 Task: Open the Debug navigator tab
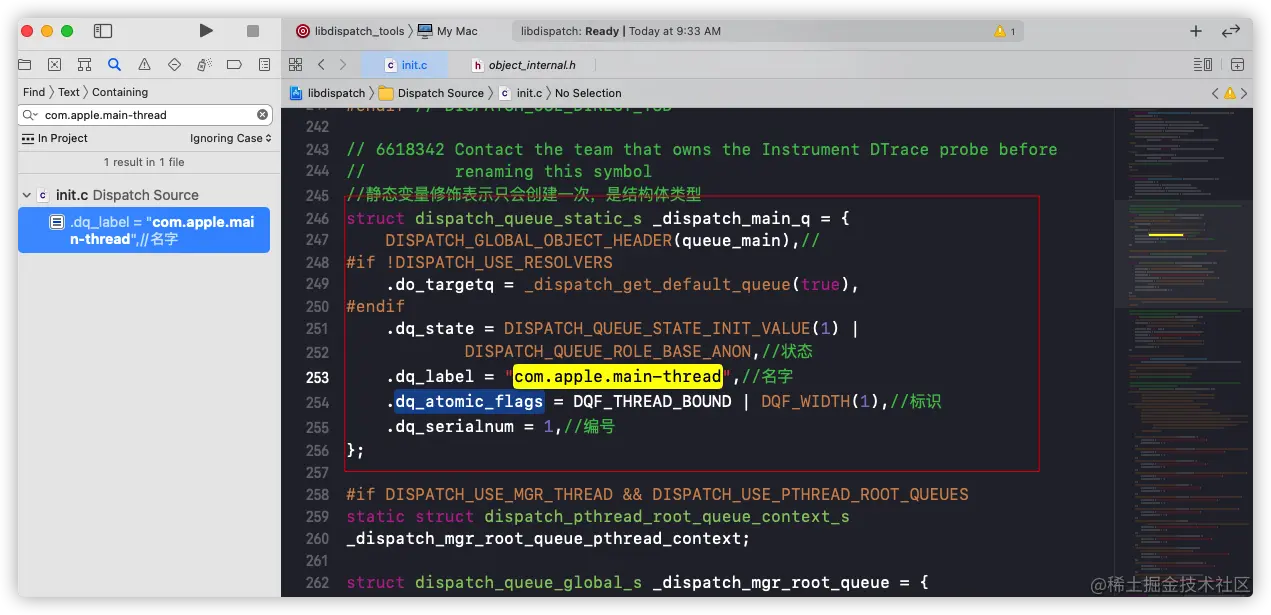[204, 64]
